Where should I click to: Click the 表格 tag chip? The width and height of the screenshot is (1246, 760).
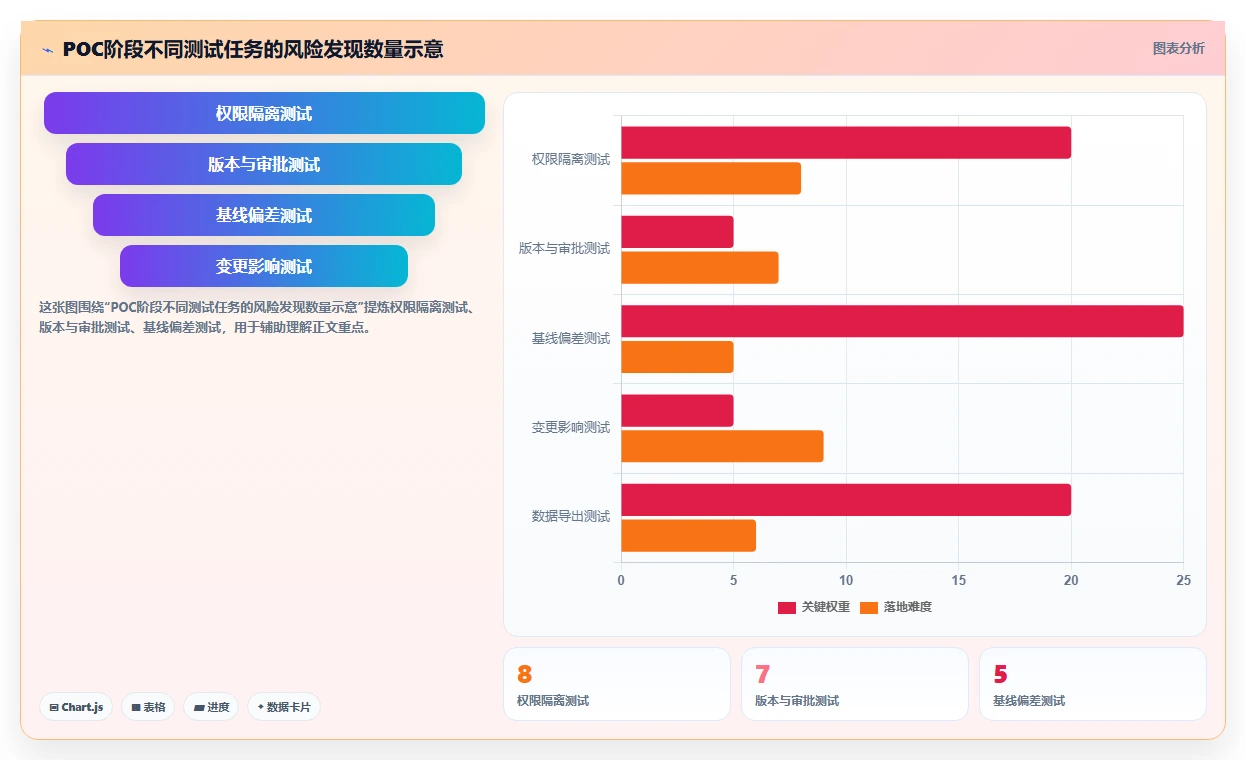click(x=148, y=707)
